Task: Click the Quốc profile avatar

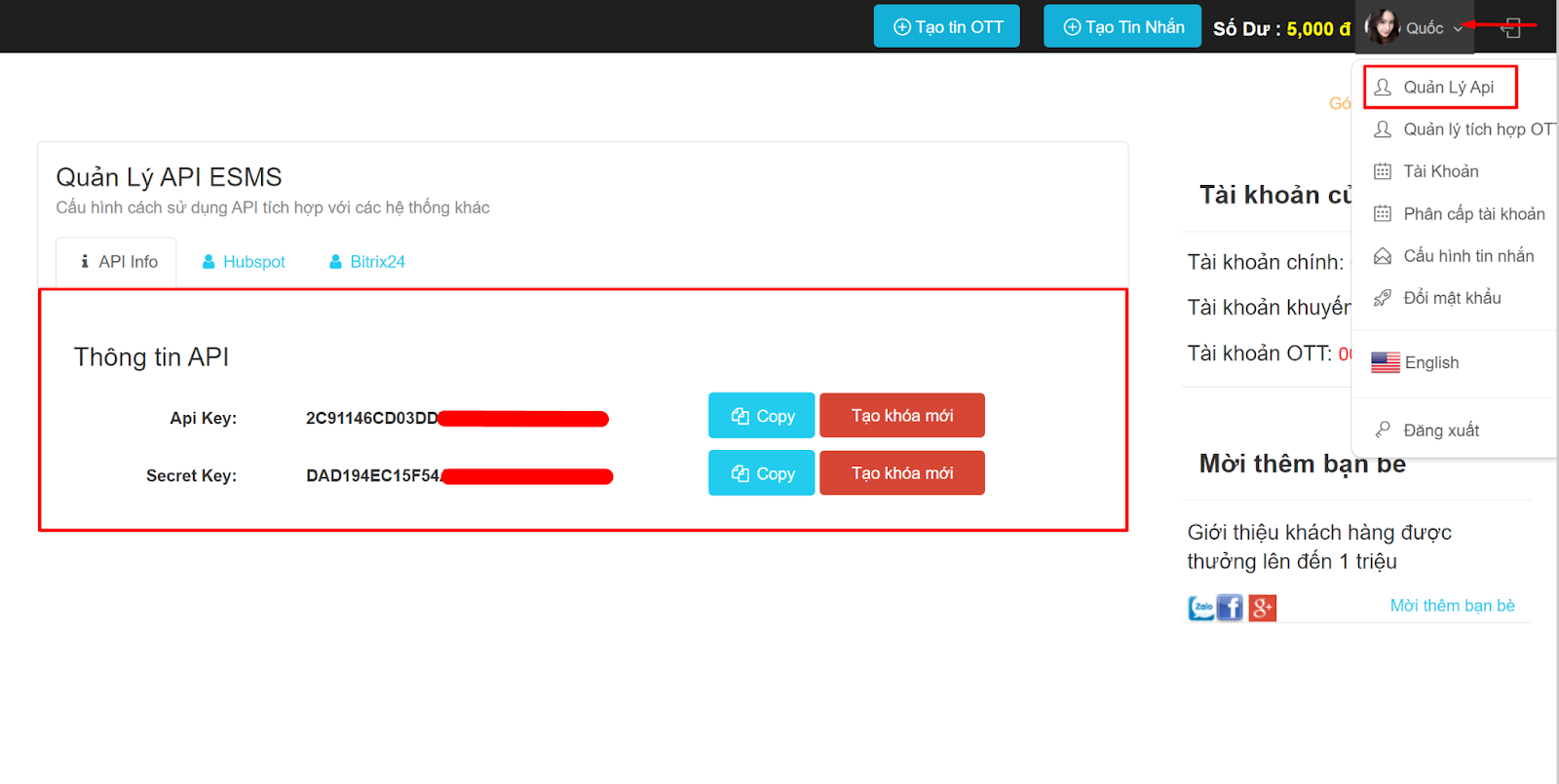Action: [x=1382, y=27]
